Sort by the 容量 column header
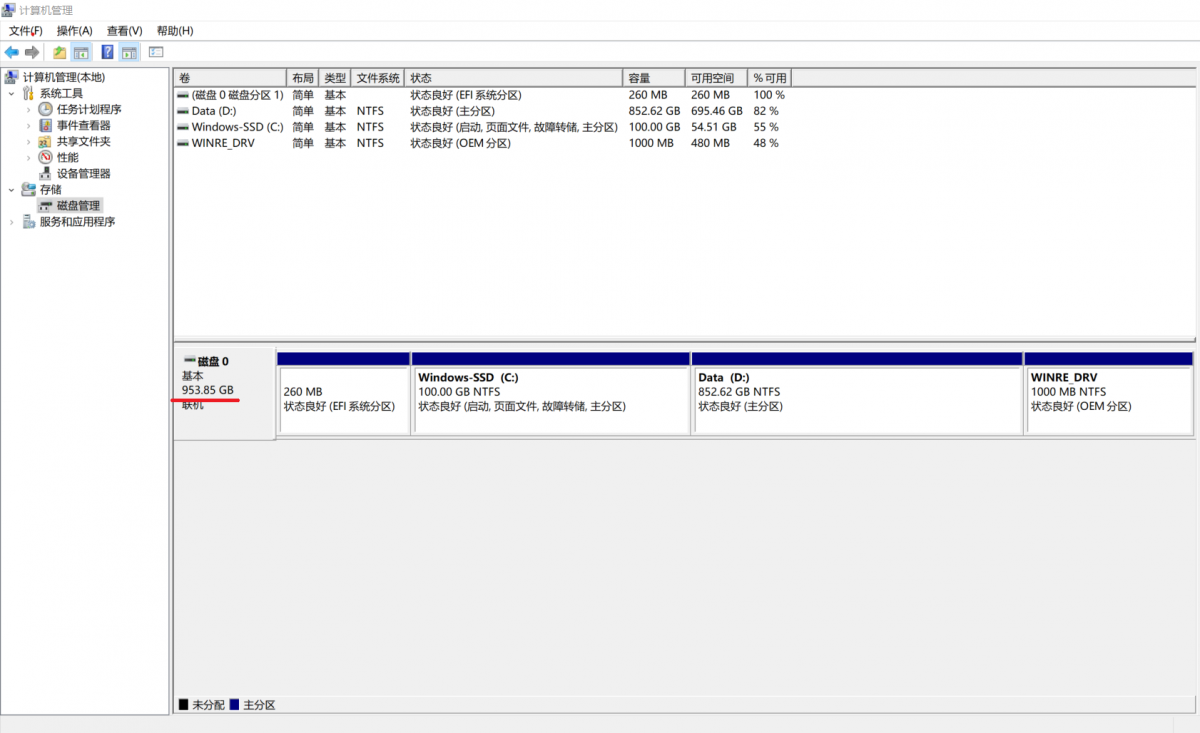Viewport: 1200px width, 733px height. [x=654, y=78]
